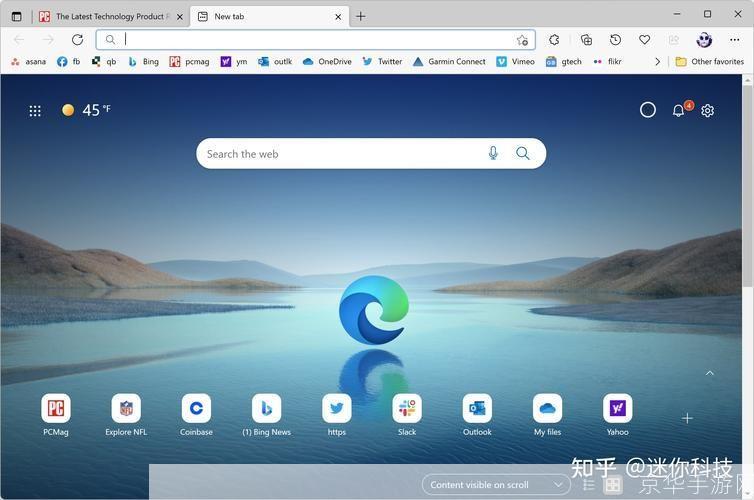Open the heart icon in the toolbar
The height and width of the screenshot is (500, 754).
tap(644, 40)
